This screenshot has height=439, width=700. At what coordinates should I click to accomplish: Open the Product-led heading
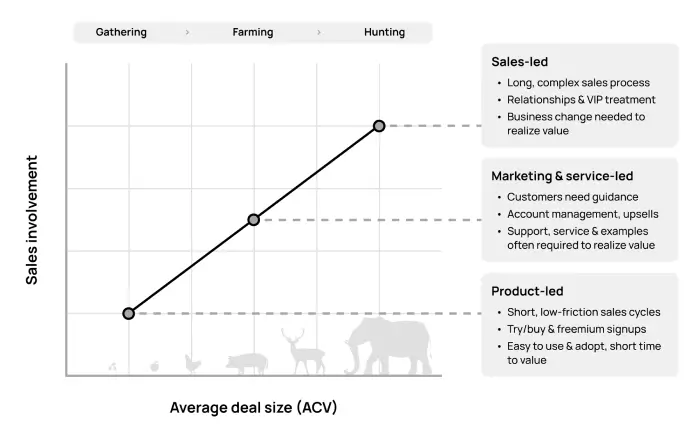point(527,291)
